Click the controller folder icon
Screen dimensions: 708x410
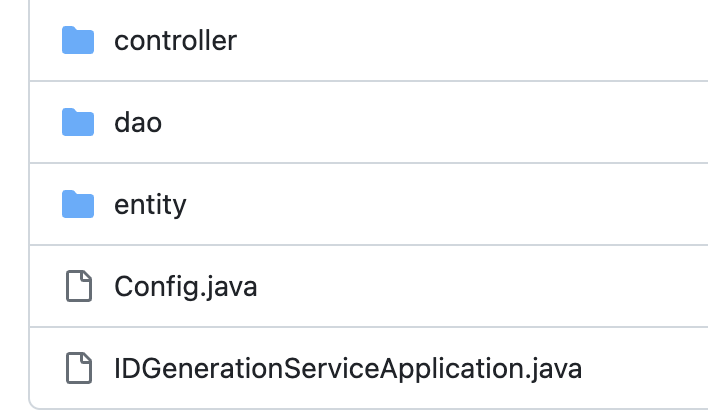[77, 41]
